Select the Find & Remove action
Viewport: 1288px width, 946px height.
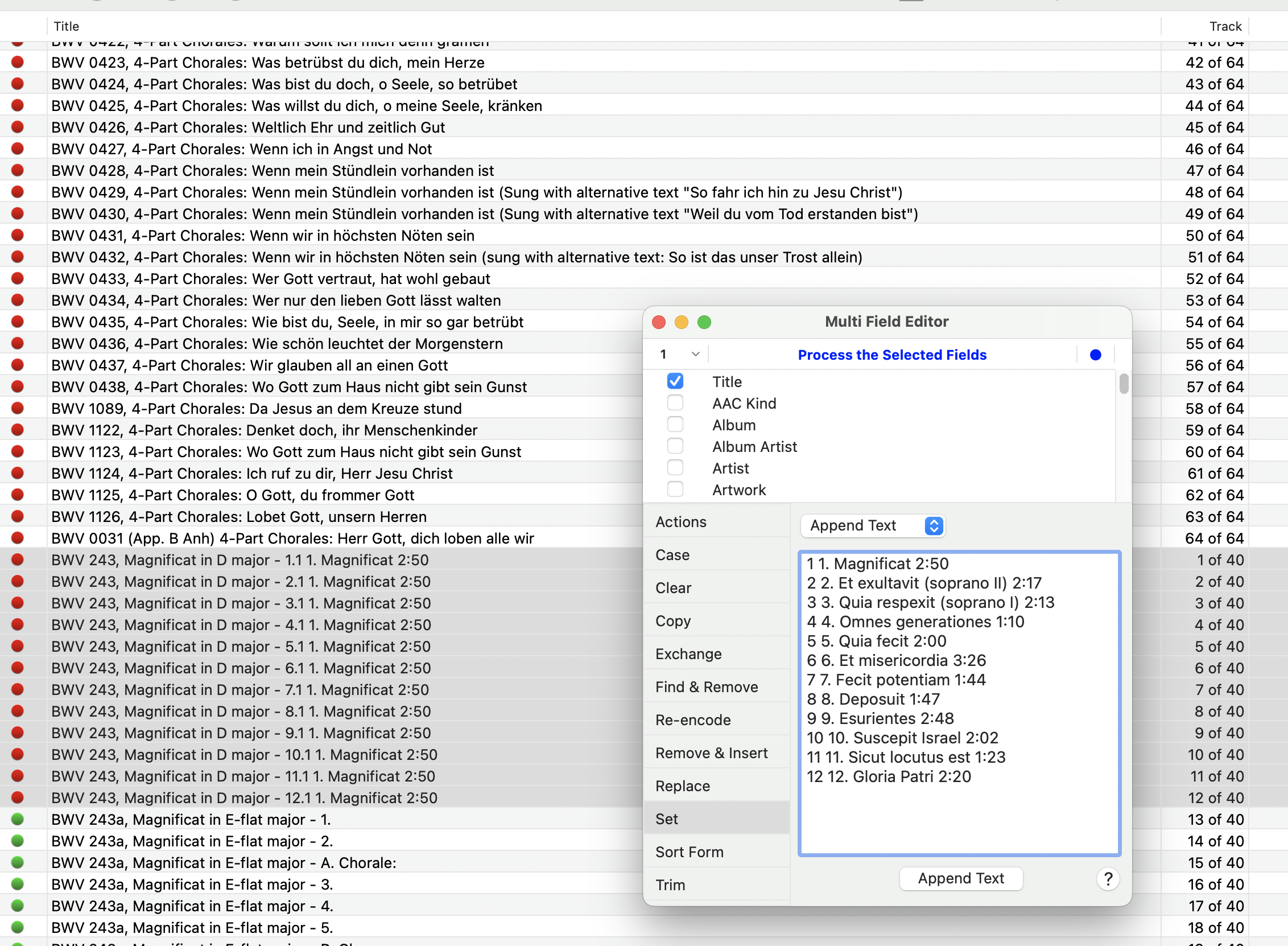pos(707,686)
